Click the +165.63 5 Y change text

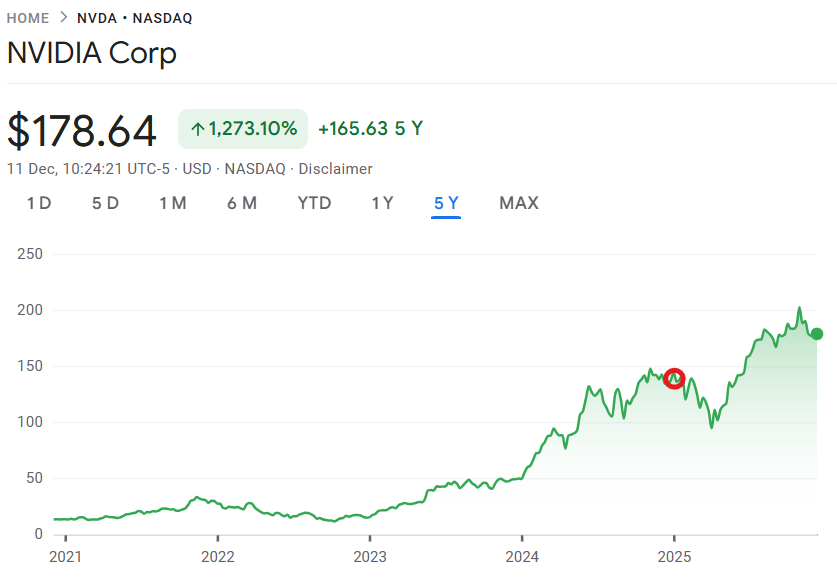370,129
